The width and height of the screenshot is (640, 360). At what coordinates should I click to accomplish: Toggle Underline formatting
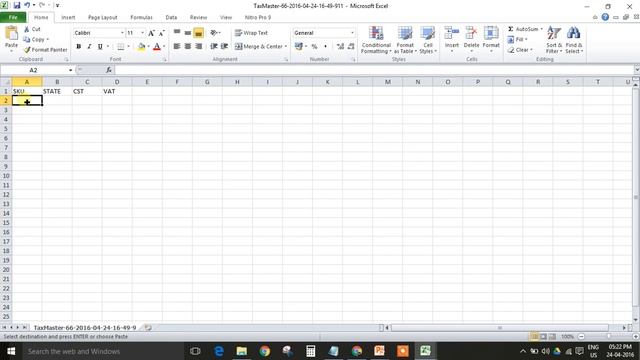point(100,47)
